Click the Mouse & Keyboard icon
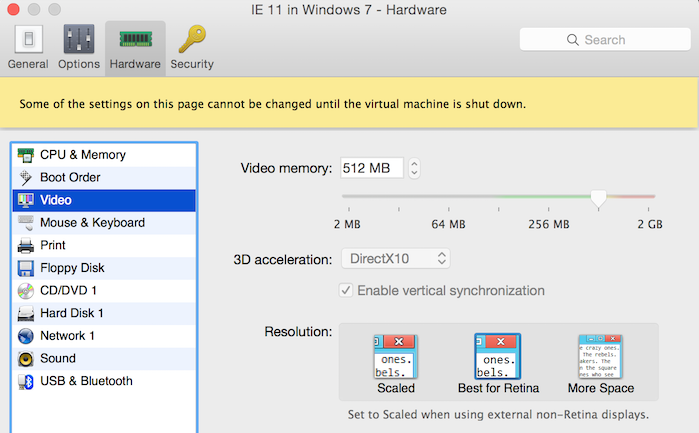The height and width of the screenshot is (433, 699). coord(25,223)
